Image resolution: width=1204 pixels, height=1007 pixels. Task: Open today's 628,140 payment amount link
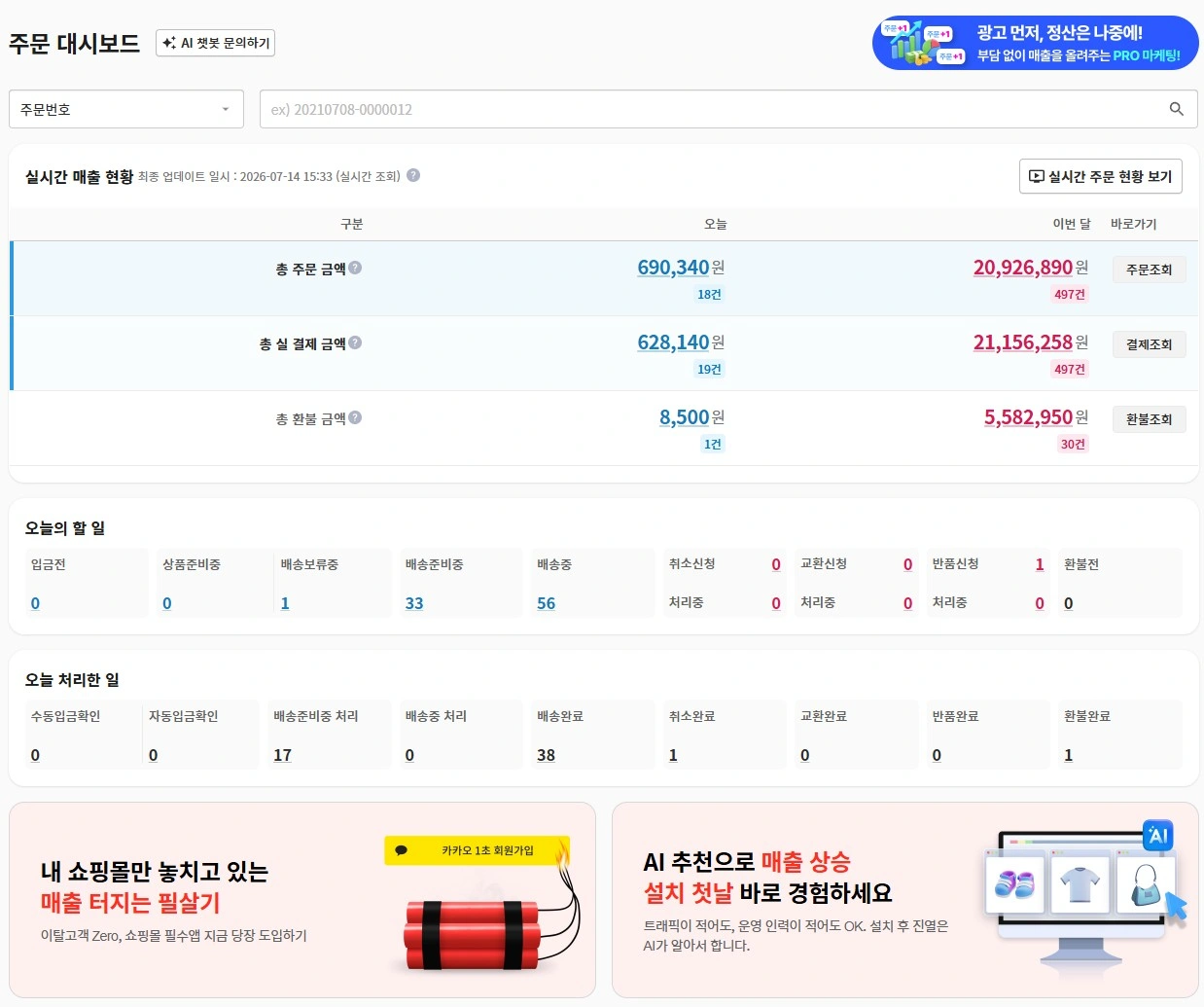[673, 342]
